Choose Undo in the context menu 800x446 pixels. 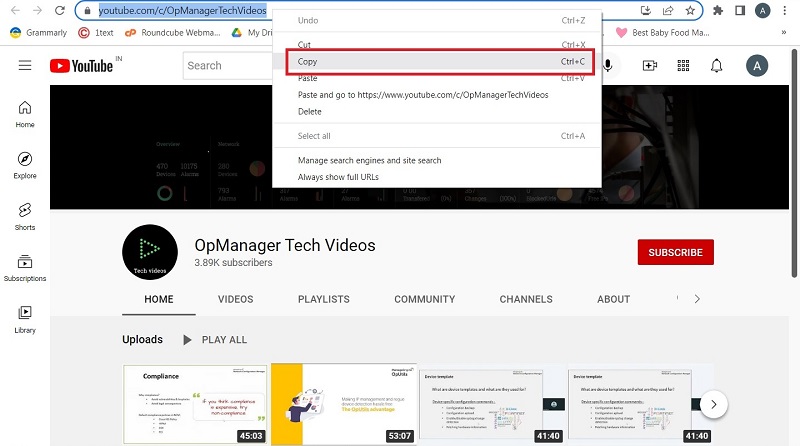pyautogui.click(x=437, y=20)
